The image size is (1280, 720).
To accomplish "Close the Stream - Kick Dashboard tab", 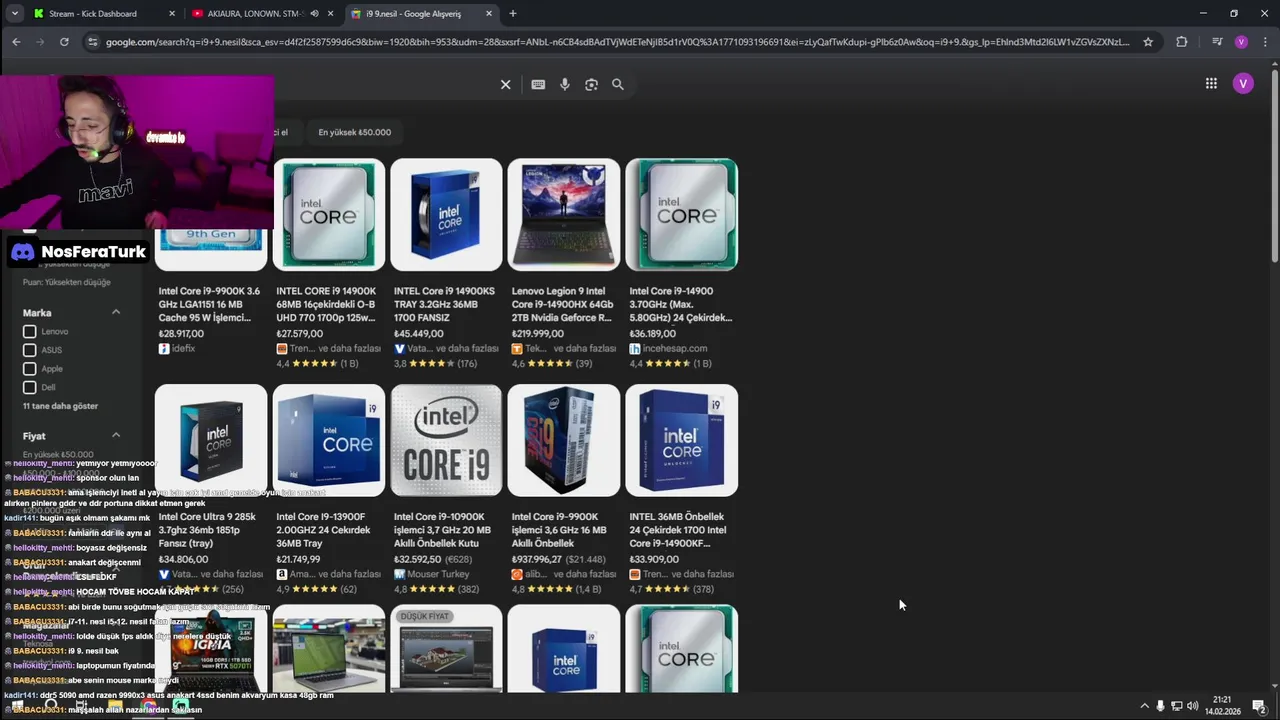I will point(172,14).
